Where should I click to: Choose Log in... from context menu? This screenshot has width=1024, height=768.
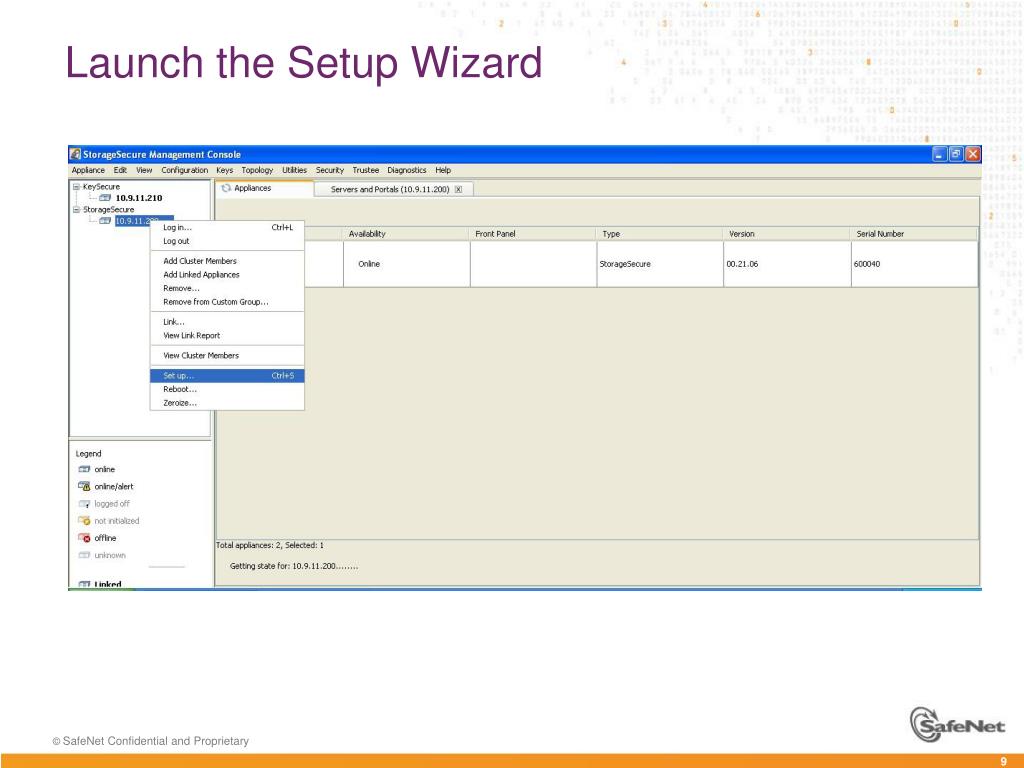(x=227, y=227)
